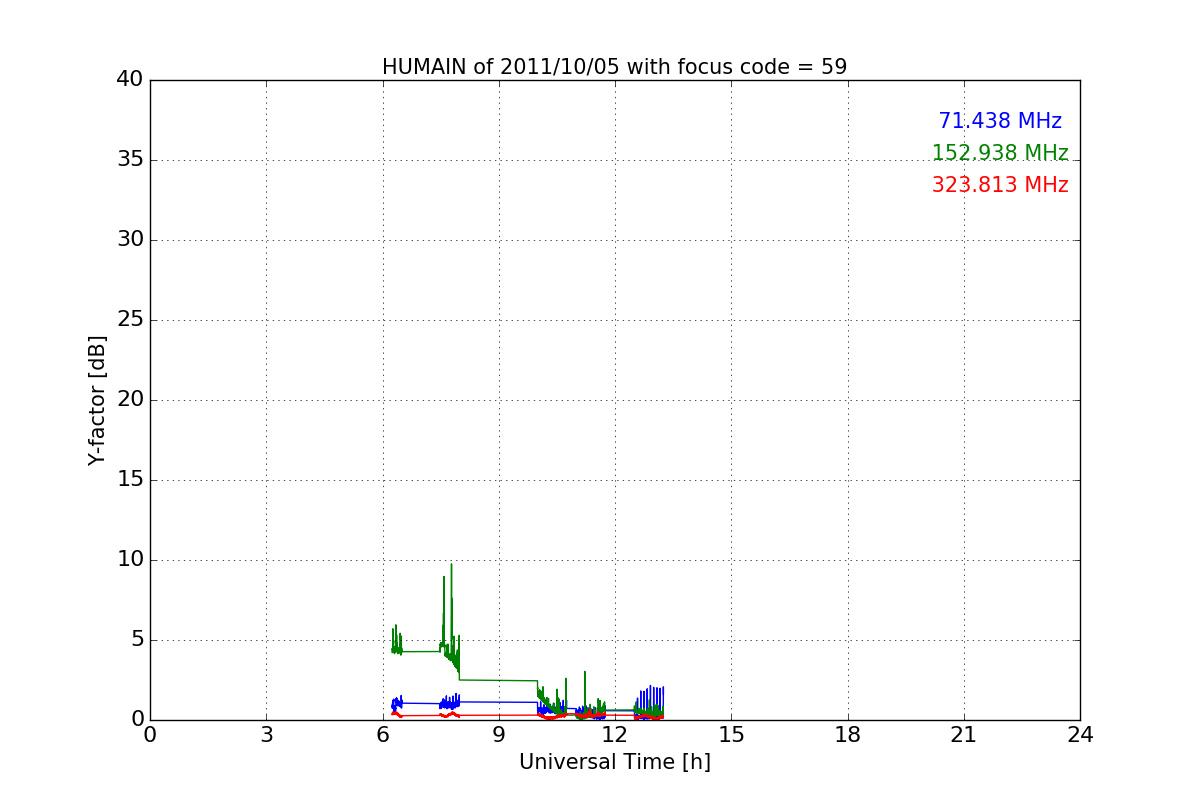Viewport: 1200px width, 800px height.
Task: Click the x-axis tick label 24
Action: pyautogui.click(x=1080, y=735)
